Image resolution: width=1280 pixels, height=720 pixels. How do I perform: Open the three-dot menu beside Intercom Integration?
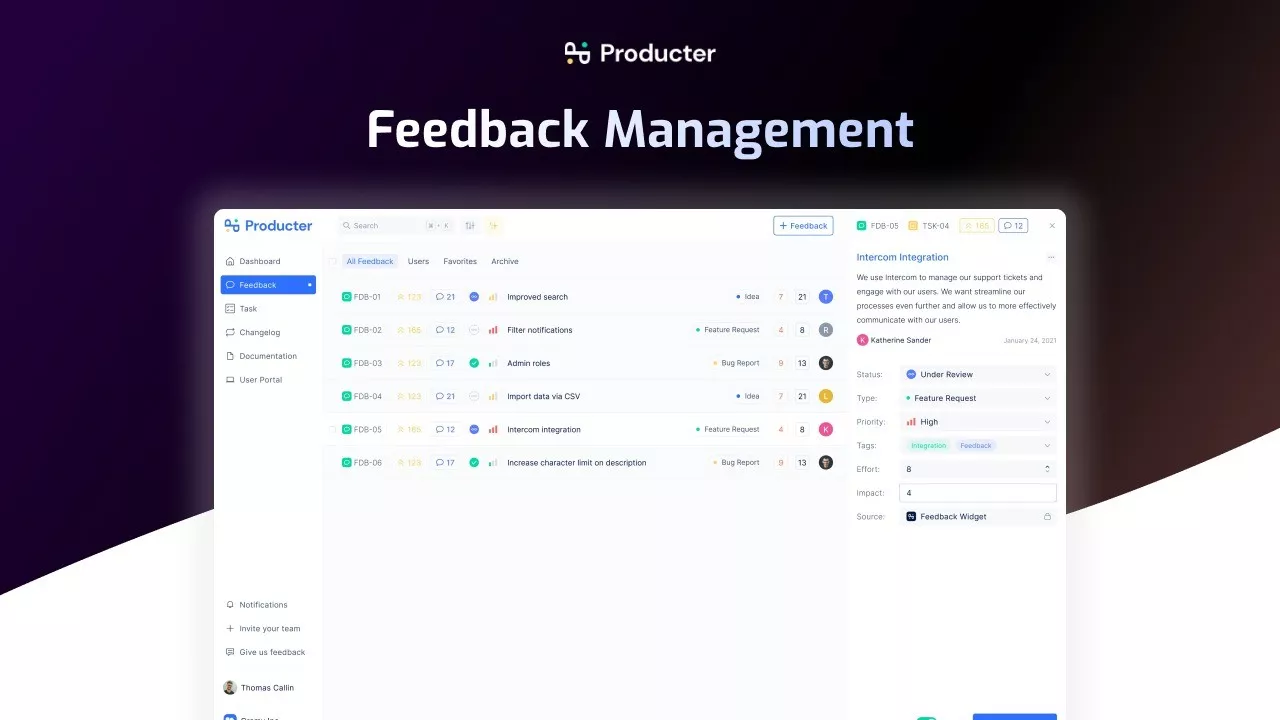[x=1050, y=258]
